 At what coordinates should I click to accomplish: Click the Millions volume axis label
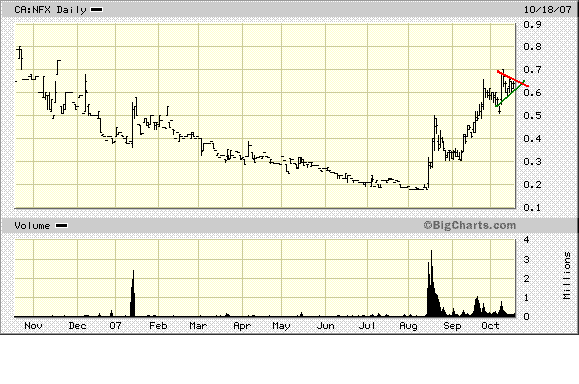567,275
